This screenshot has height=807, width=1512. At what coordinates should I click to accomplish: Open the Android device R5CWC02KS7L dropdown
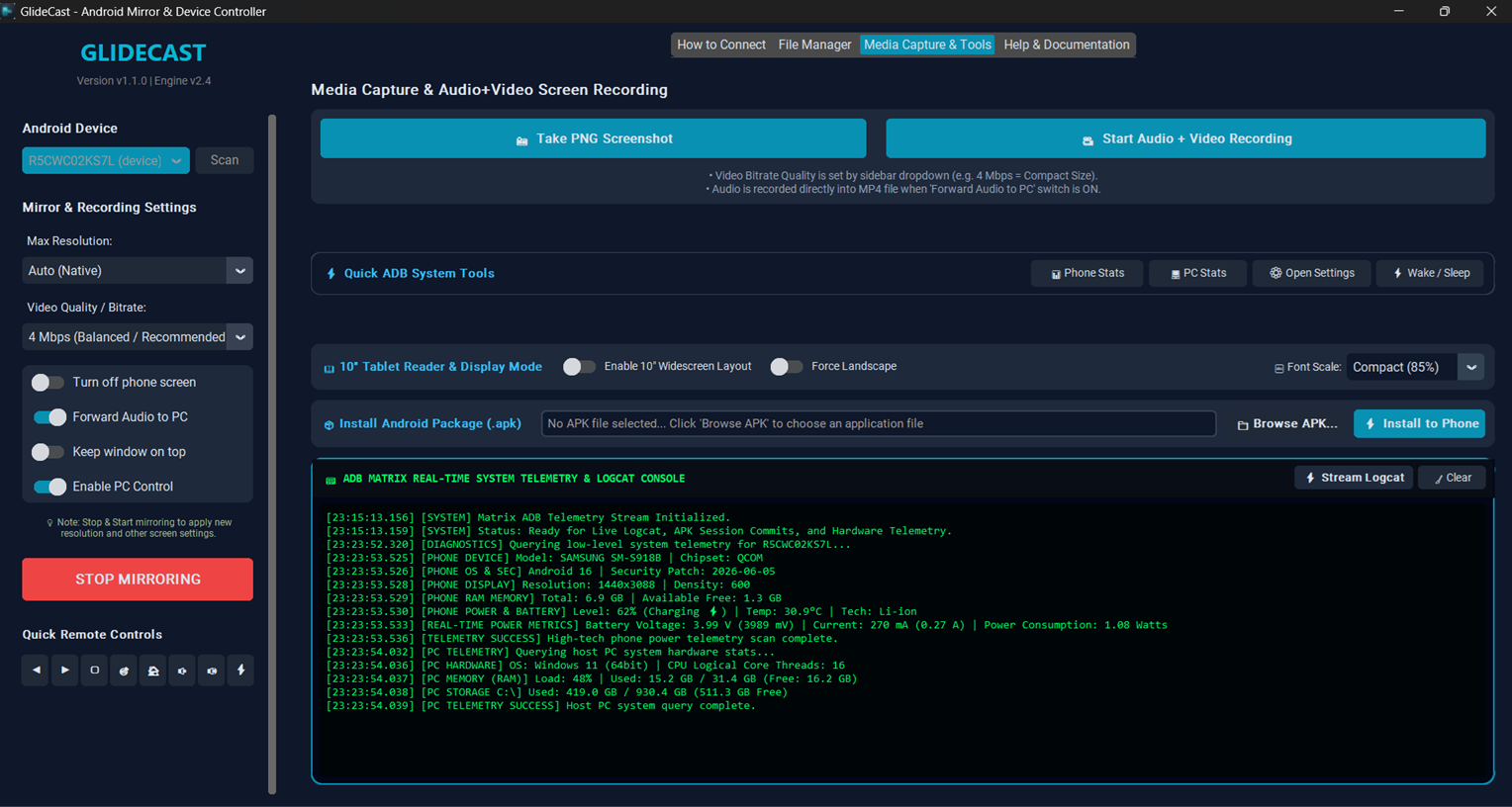[x=106, y=160]
